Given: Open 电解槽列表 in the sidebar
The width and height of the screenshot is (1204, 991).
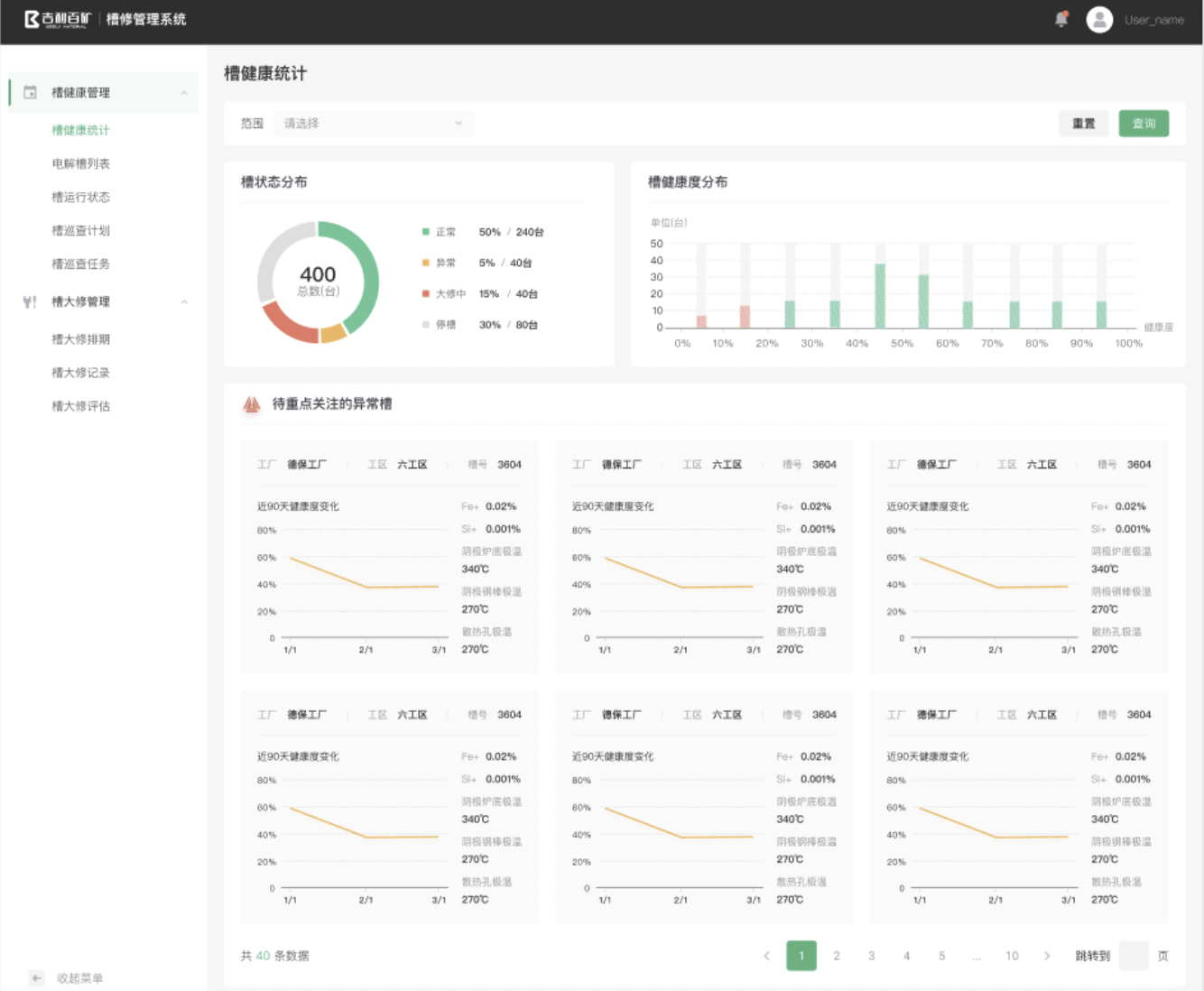Looking at the screenshot, I should tap(81, 163).
